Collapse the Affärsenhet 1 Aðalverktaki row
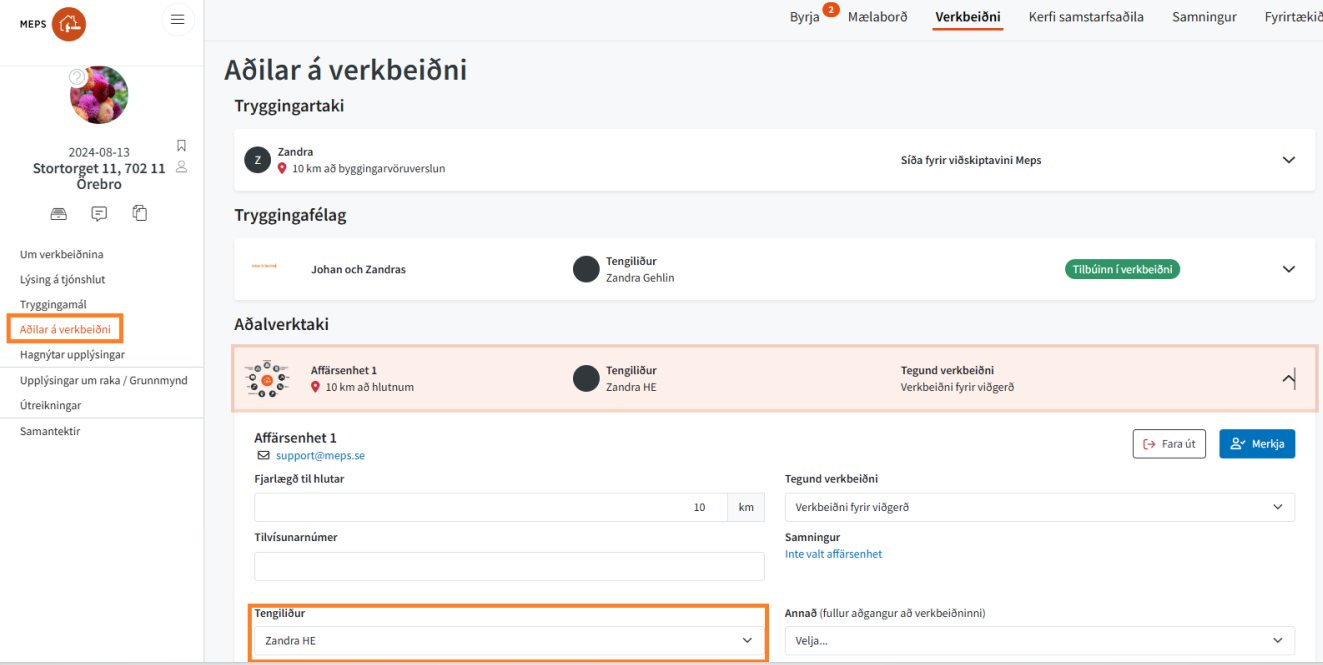This screenshot has height=665, width=1323. click(x=1289, y=378)
